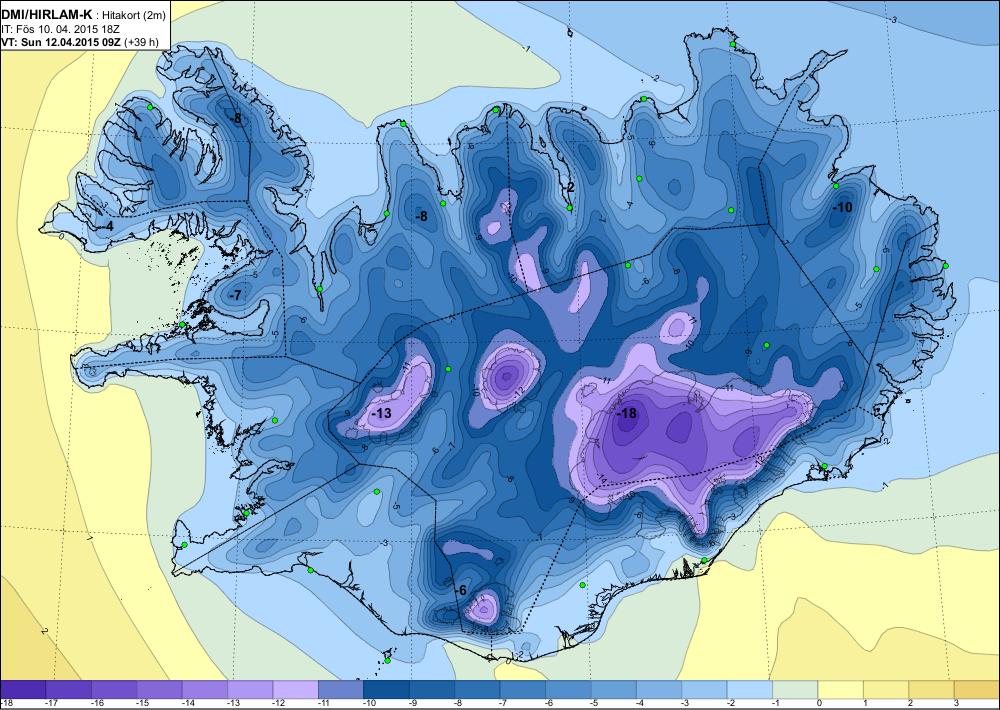
Task: Click the bold -6 label near the south coast
Action: coord(461,590)
